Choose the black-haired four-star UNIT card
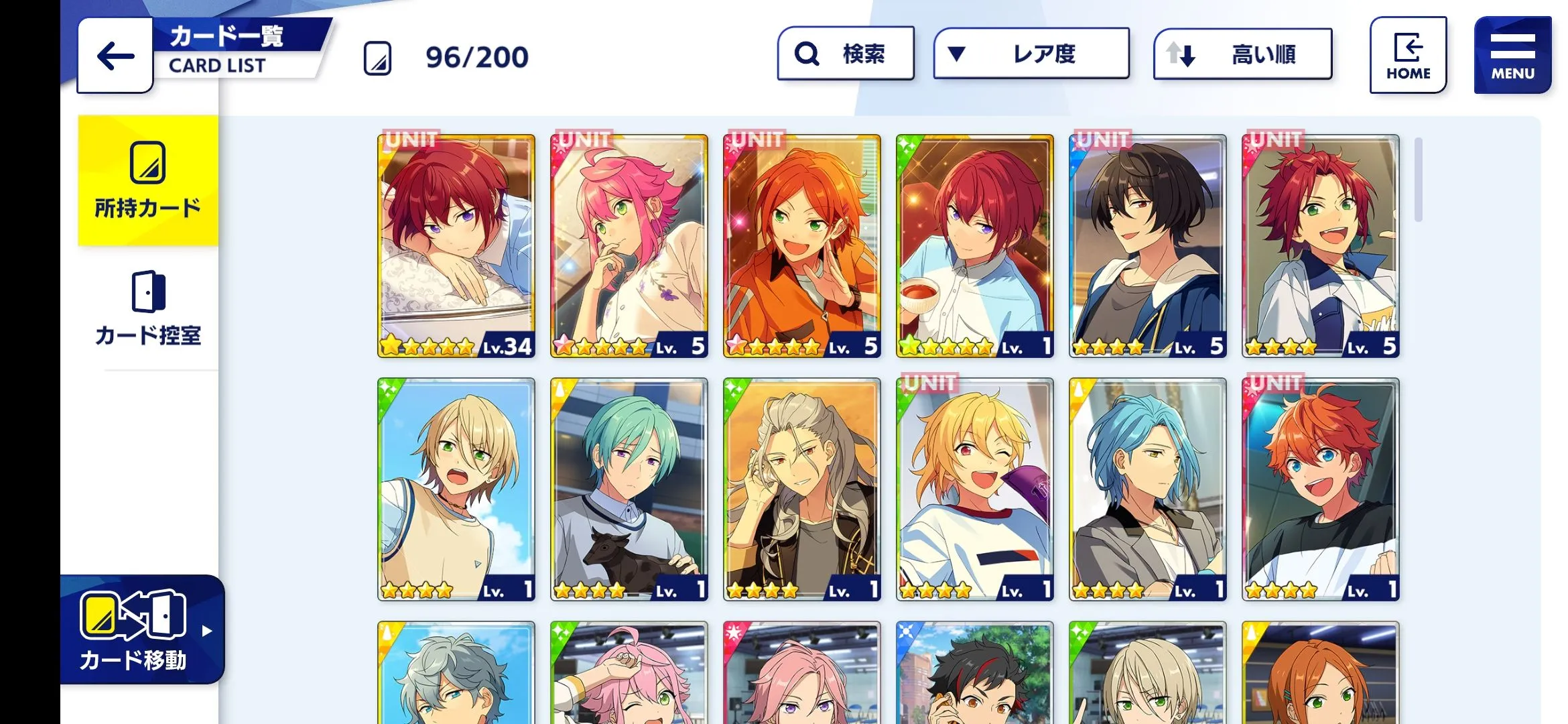Viewport: 1568px width, 724px height. [1148, 246]
